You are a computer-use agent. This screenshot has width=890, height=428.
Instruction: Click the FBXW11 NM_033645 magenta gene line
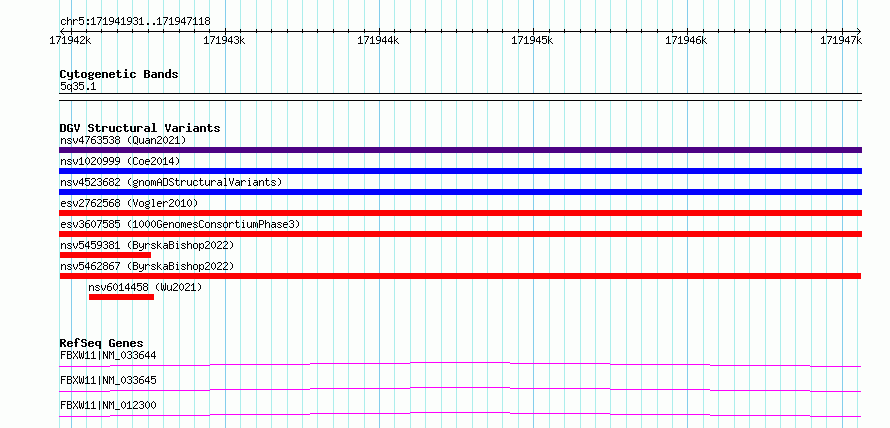pyautogui.click(x=460, y=389)
